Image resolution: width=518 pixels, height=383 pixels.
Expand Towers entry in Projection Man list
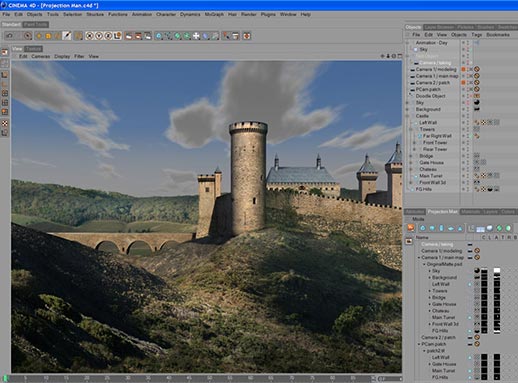click(429, 291)
